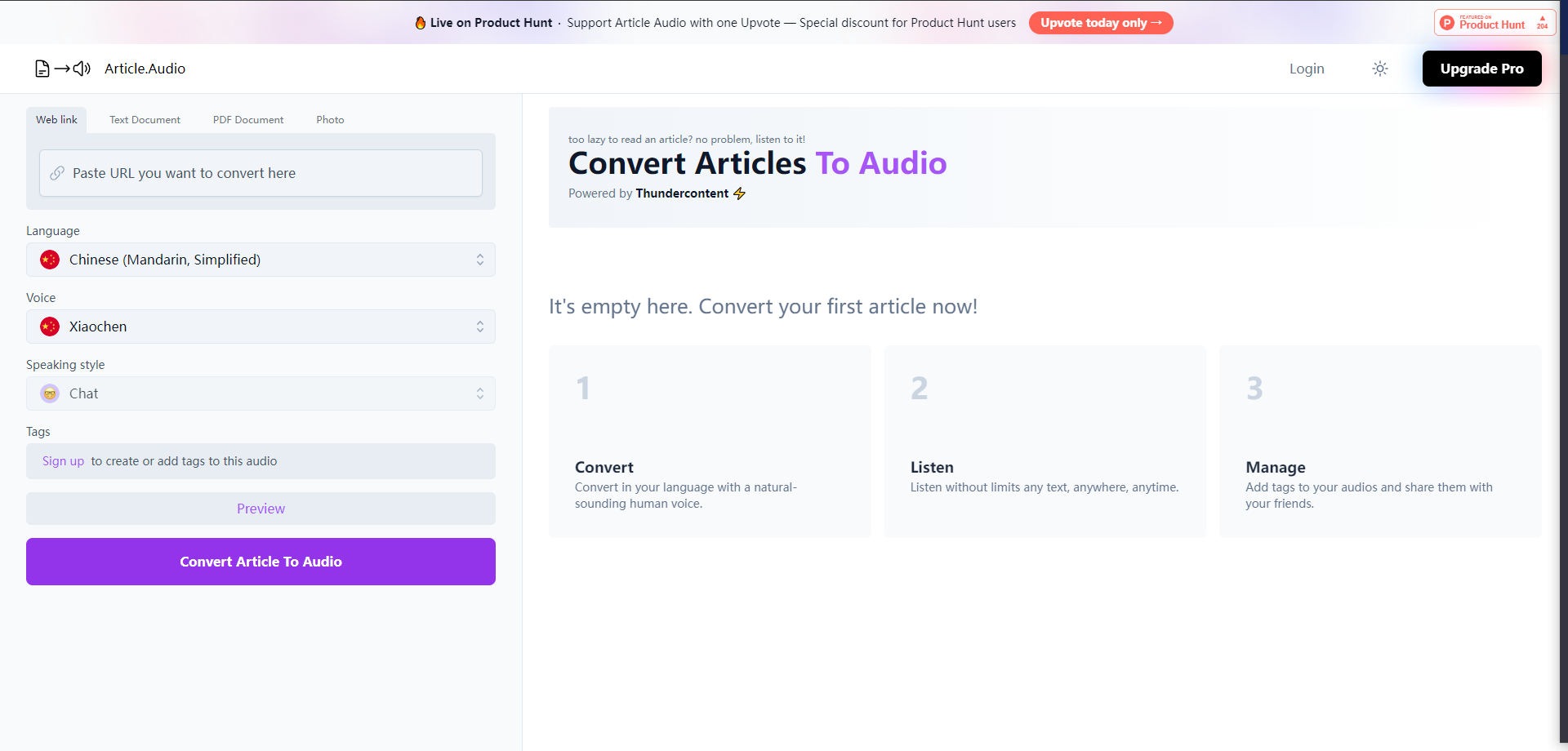The width and height of the screenshot is (1568, 751).
Task: Open the Voice selection dropdown
Action: coord(261,327)
